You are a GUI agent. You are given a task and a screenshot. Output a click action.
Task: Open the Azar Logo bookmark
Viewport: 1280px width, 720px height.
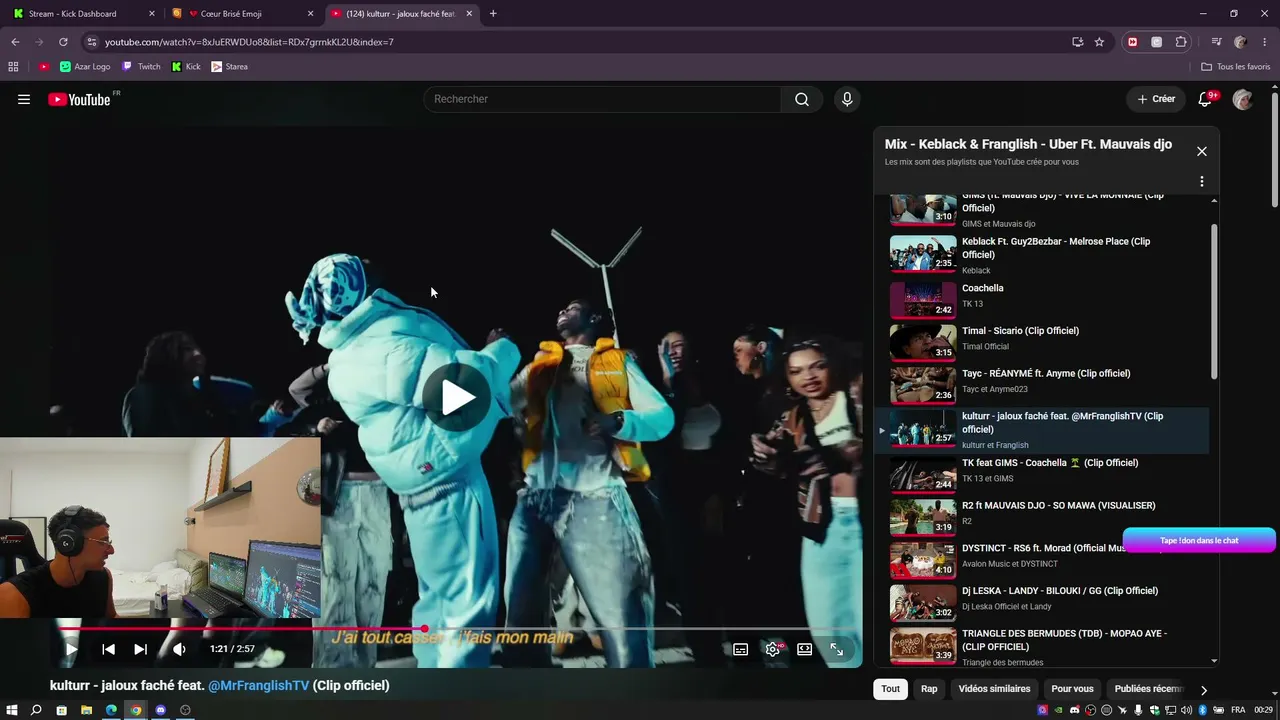[x=85, y=67]
